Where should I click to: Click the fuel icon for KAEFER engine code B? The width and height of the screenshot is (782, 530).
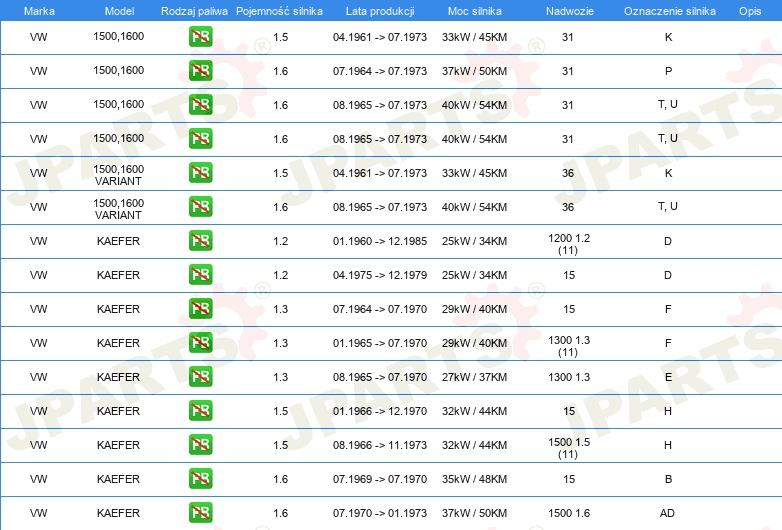pyautogui.click(x=200, y=479)
